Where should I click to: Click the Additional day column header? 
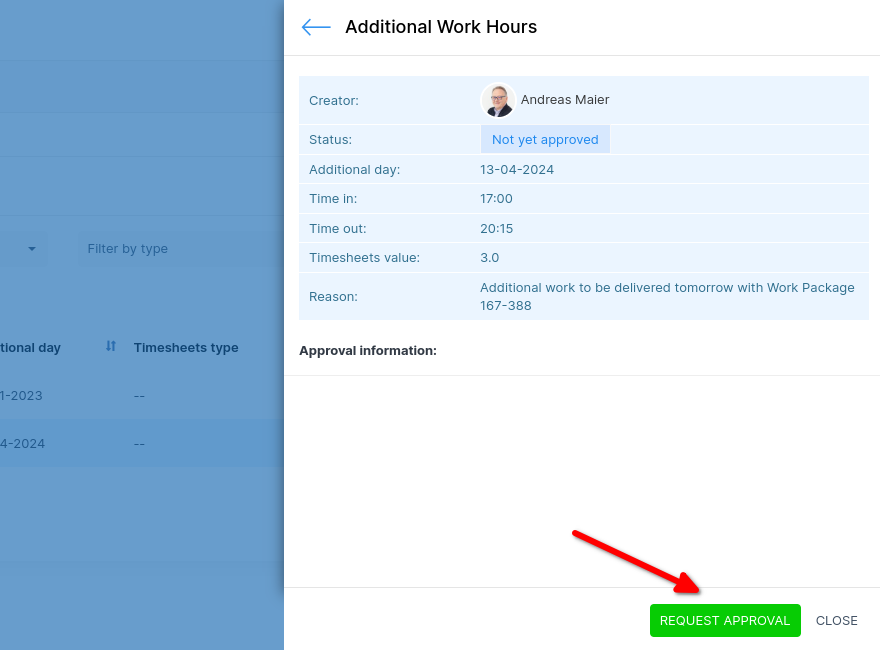30,348
